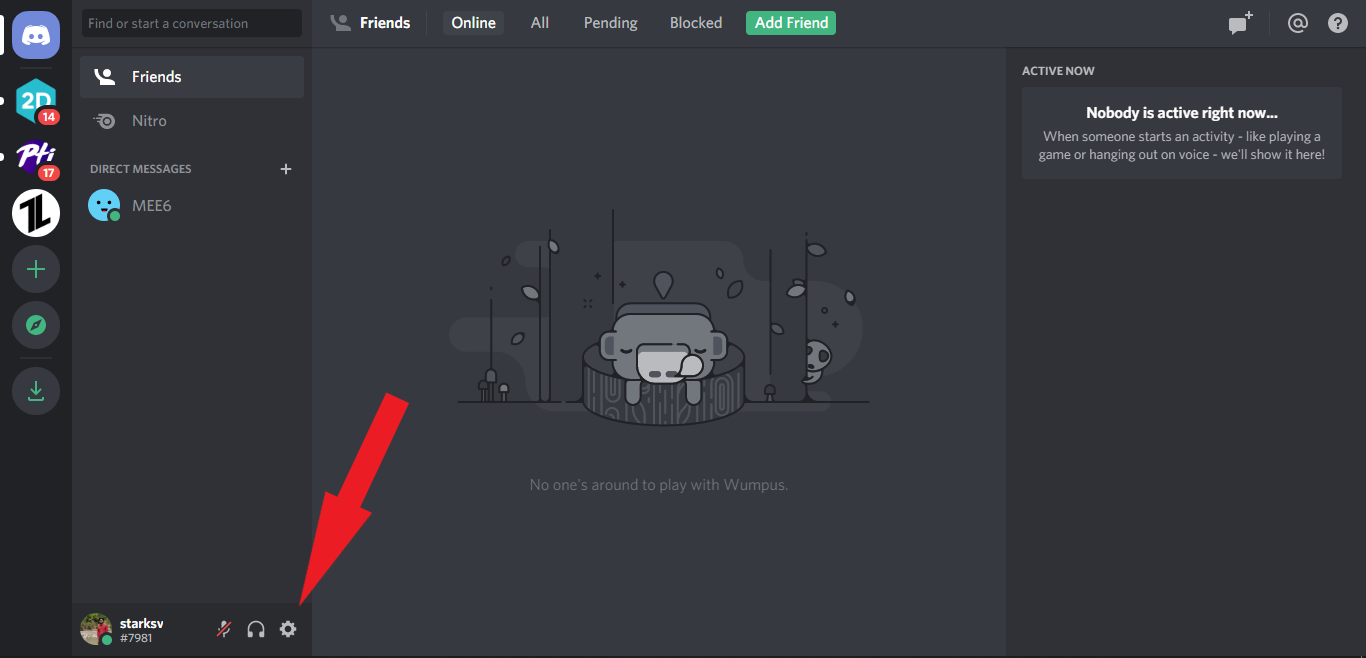Click the ACTIVE NOW heading
This screenshot has height=658, width=1366.
click(x=1058, y=71)
